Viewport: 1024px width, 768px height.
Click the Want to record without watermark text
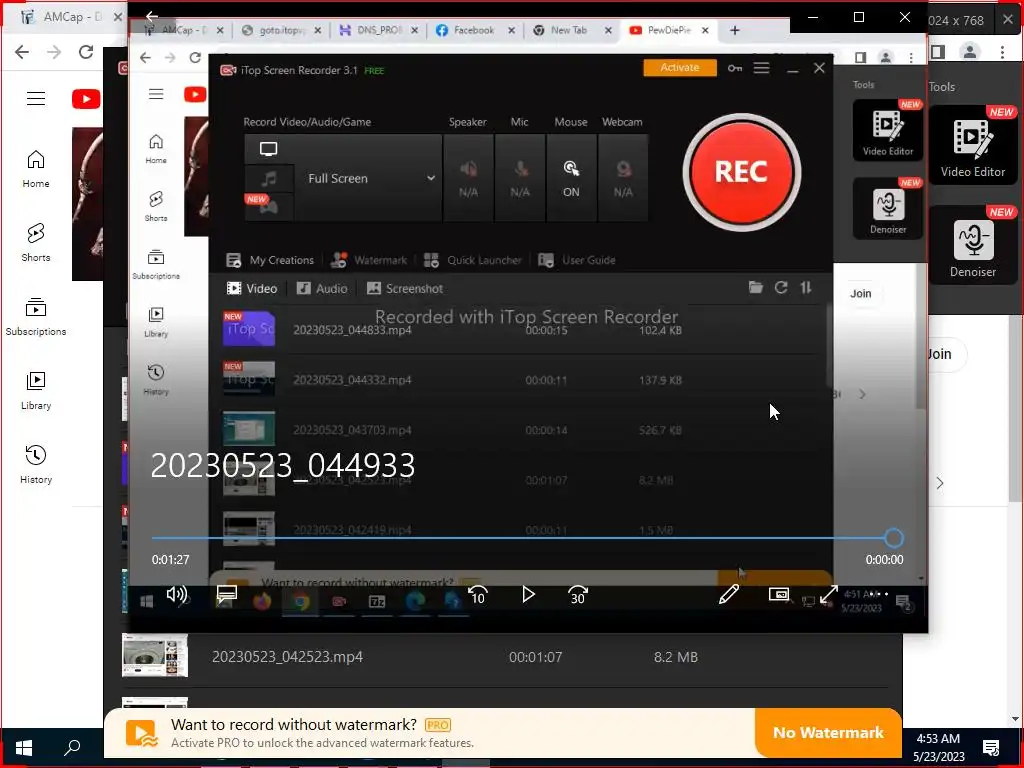click(x=294, y=724)
